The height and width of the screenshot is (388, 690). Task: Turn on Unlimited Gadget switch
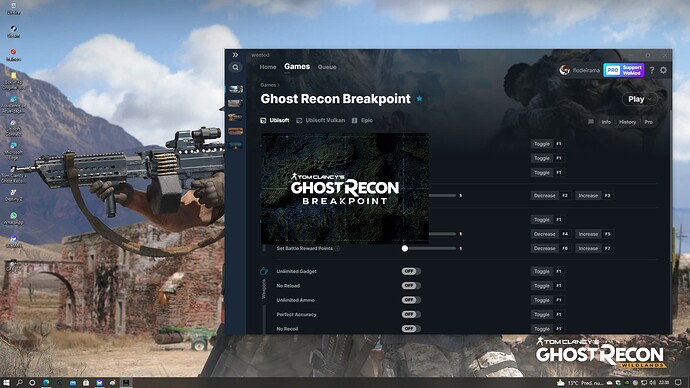click(411, 271)
